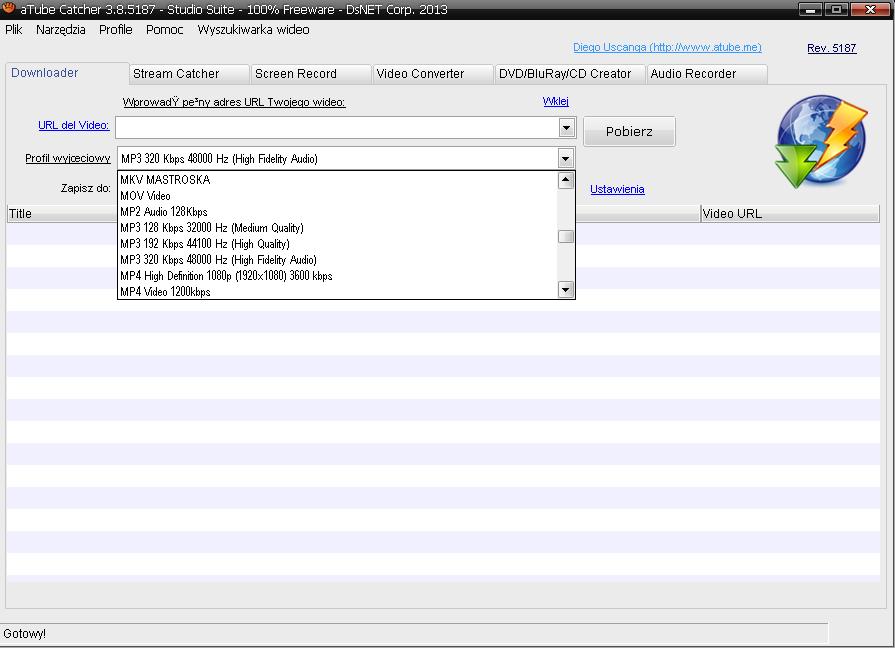
Task: Maximize the aTube Catcher window
Action: coord(836,9)
